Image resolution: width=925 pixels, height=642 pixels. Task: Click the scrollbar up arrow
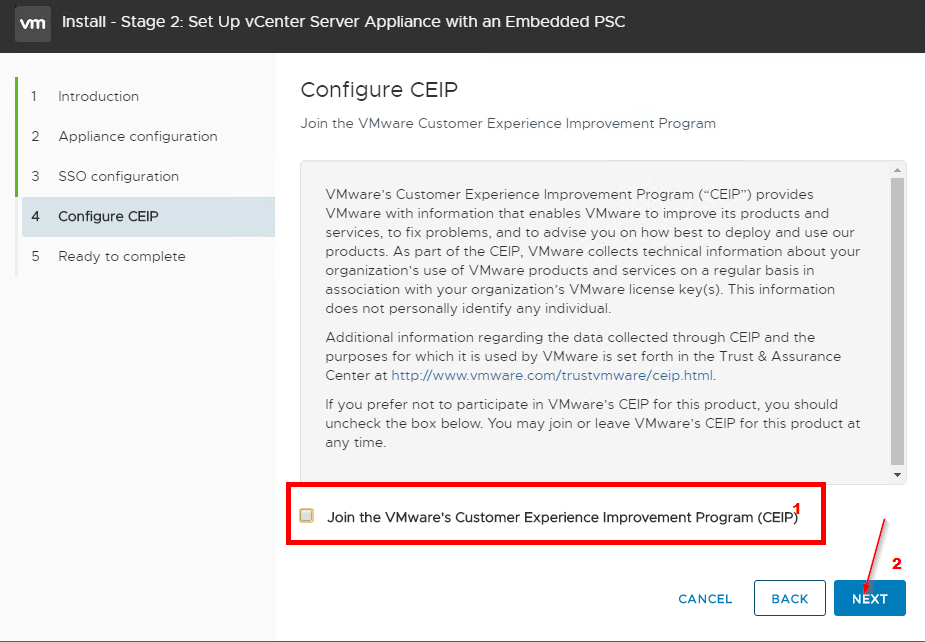coord(897,170)
